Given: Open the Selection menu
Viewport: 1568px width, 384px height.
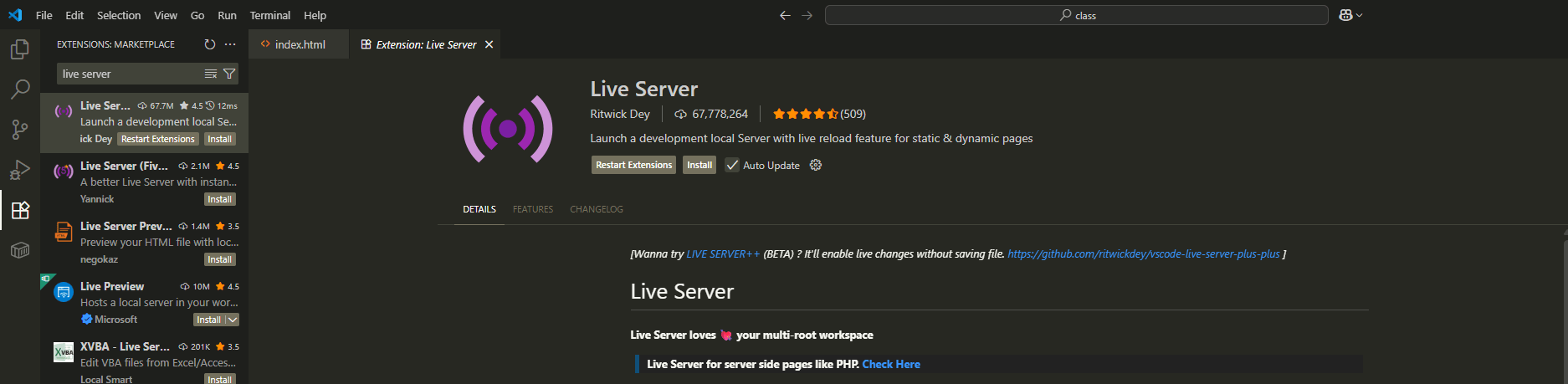Looking at the screenshot, I should point(119,15).
